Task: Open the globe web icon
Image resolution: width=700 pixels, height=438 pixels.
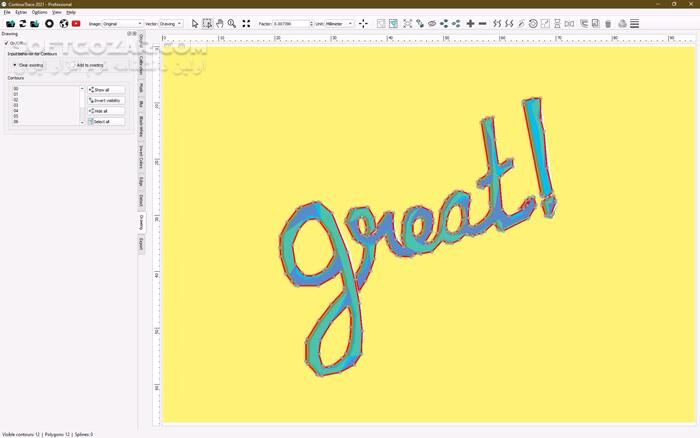Action: (x=64, y=23)
